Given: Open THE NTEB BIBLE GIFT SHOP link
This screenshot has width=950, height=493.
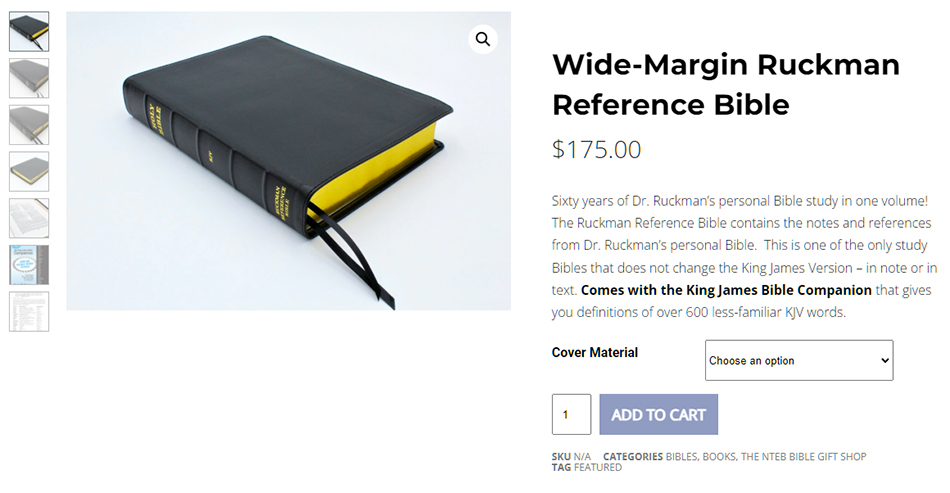Looking at the screenshot, I should (x=803, y=457).
